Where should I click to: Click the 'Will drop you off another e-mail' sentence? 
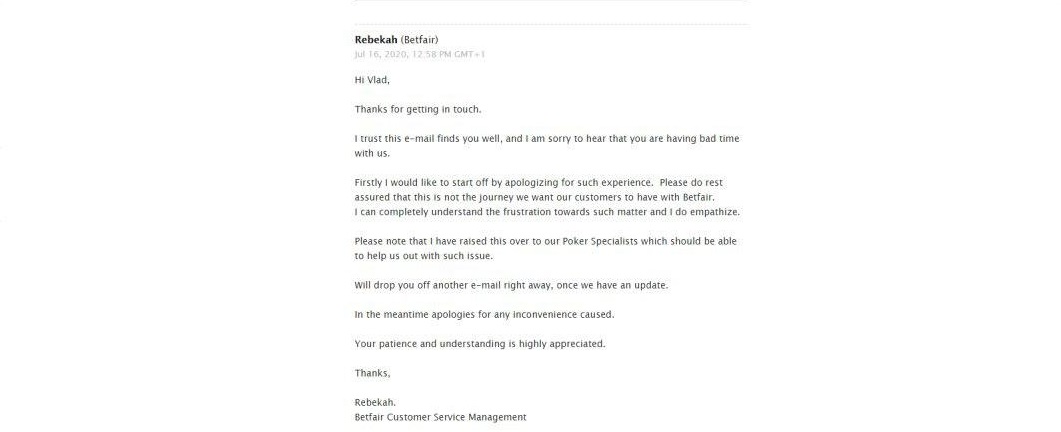tap(512, 285)
